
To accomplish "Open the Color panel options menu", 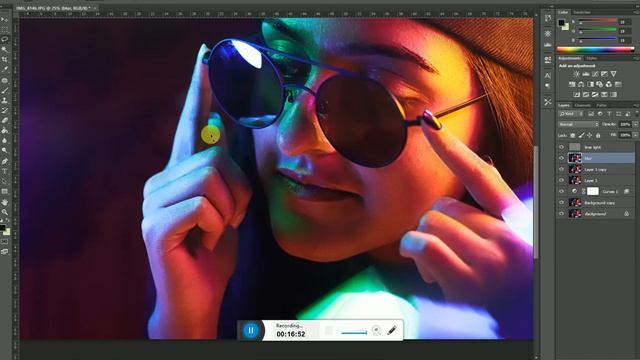I will click(637, 12).
